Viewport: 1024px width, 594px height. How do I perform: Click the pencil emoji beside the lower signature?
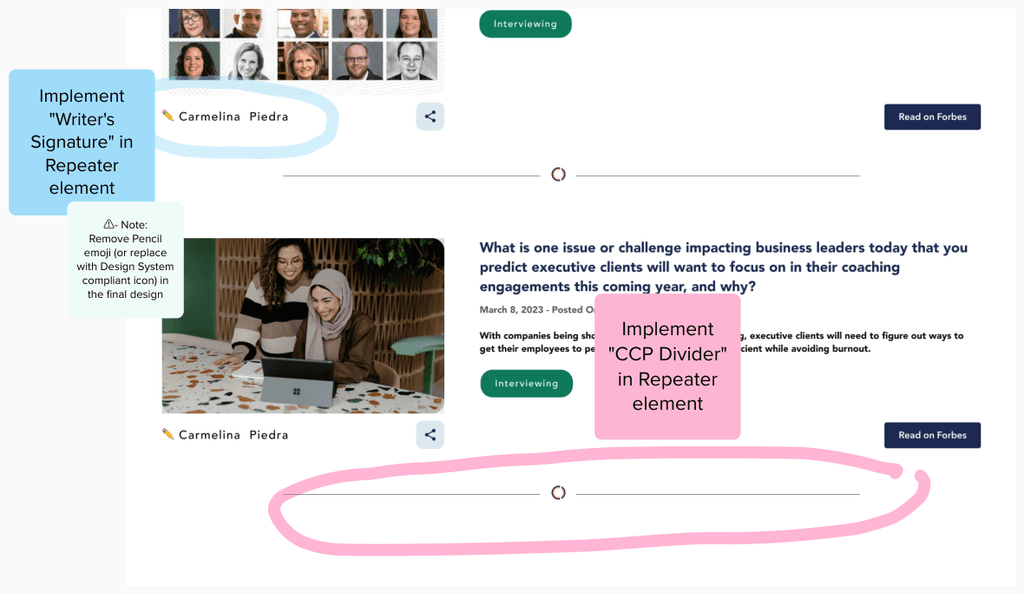tap(167, 434)
